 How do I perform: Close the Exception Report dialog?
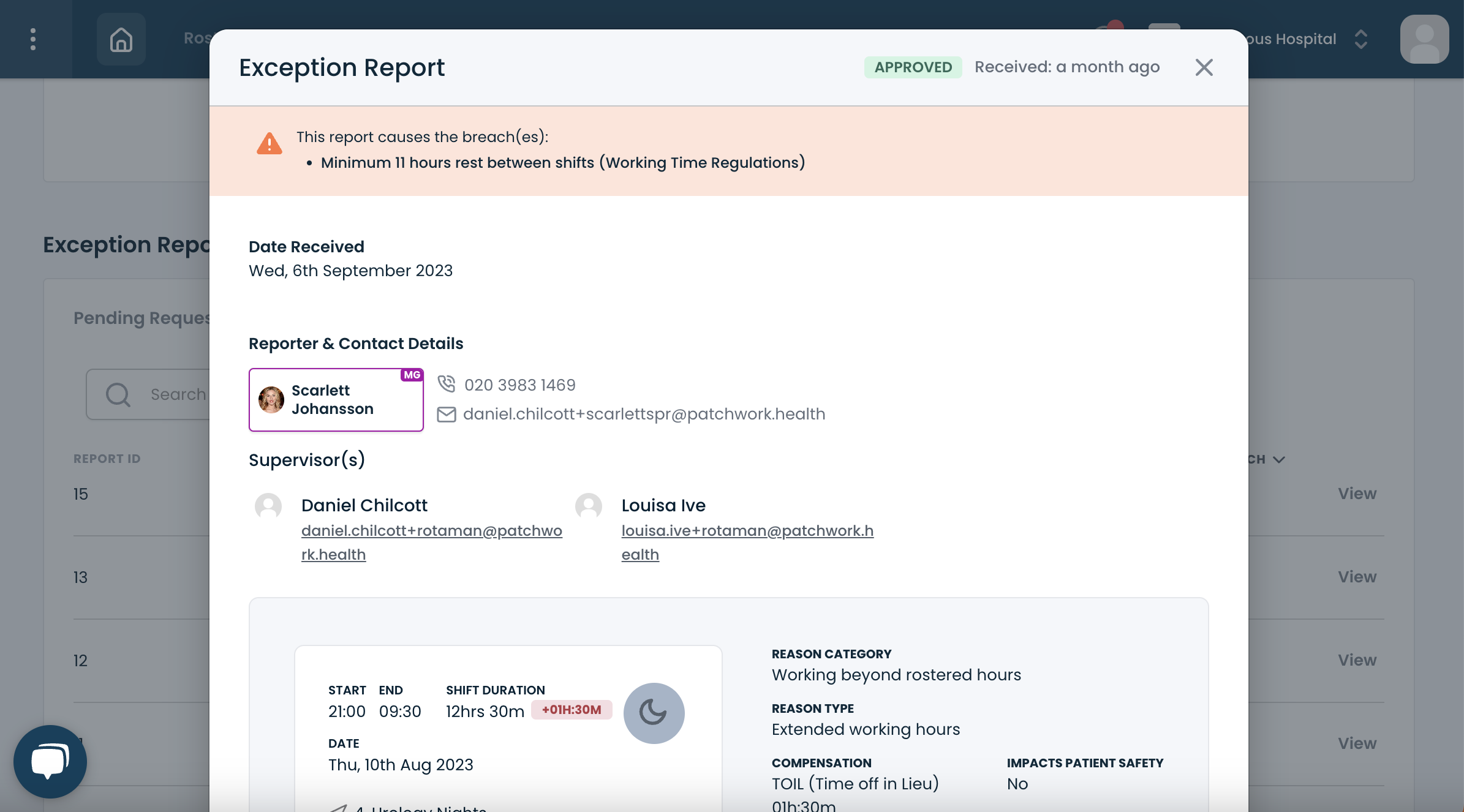1204,67
